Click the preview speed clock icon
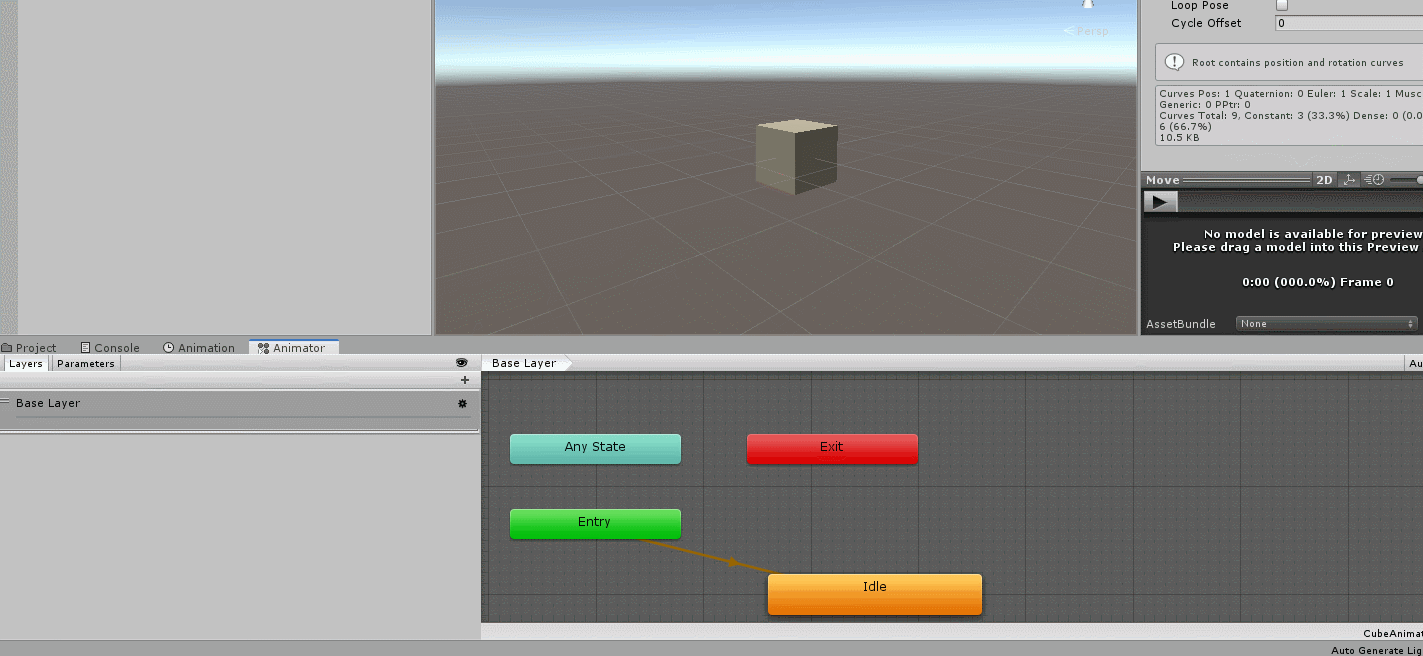 point(1375,180)
